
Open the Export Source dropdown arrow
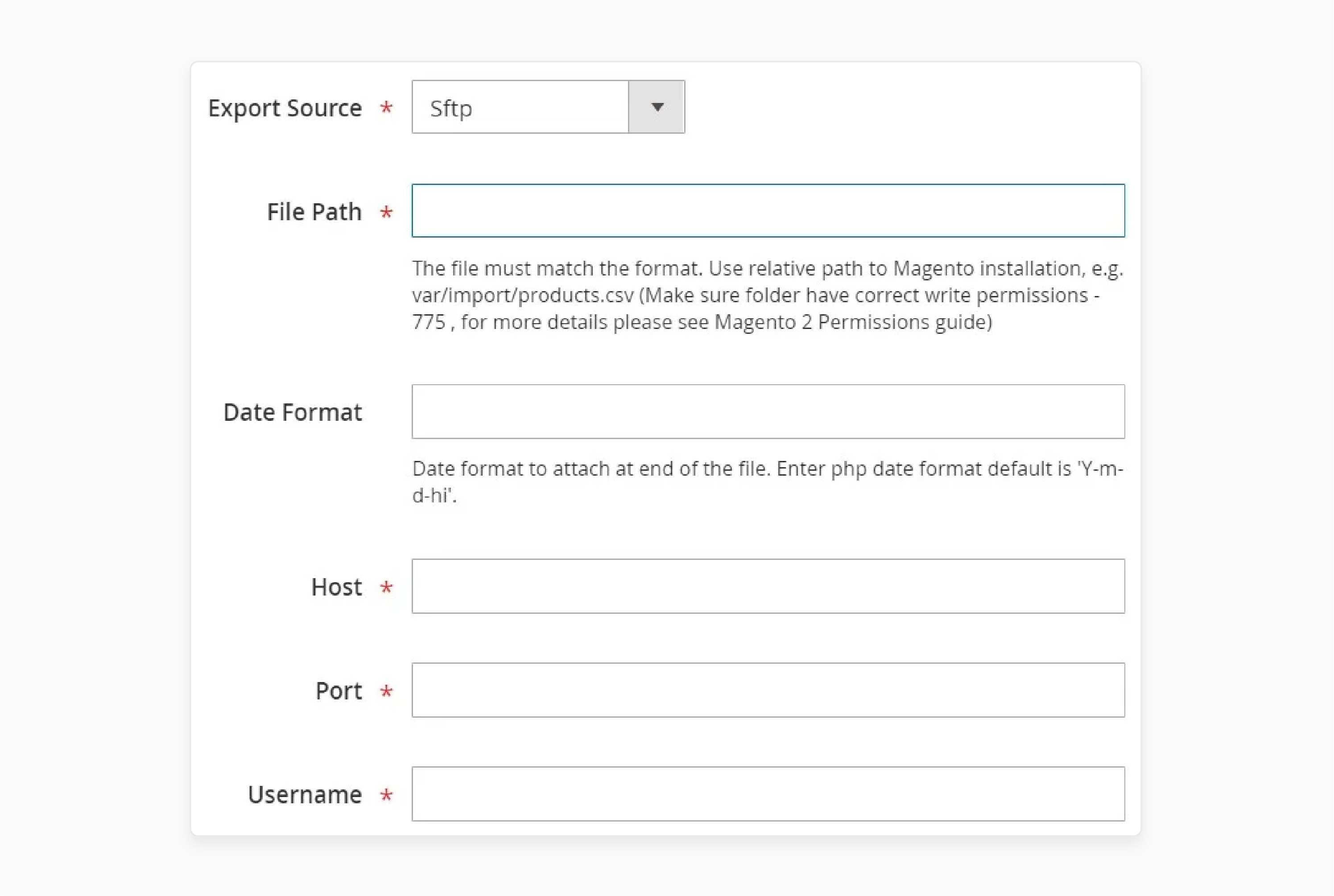(656, 107)
